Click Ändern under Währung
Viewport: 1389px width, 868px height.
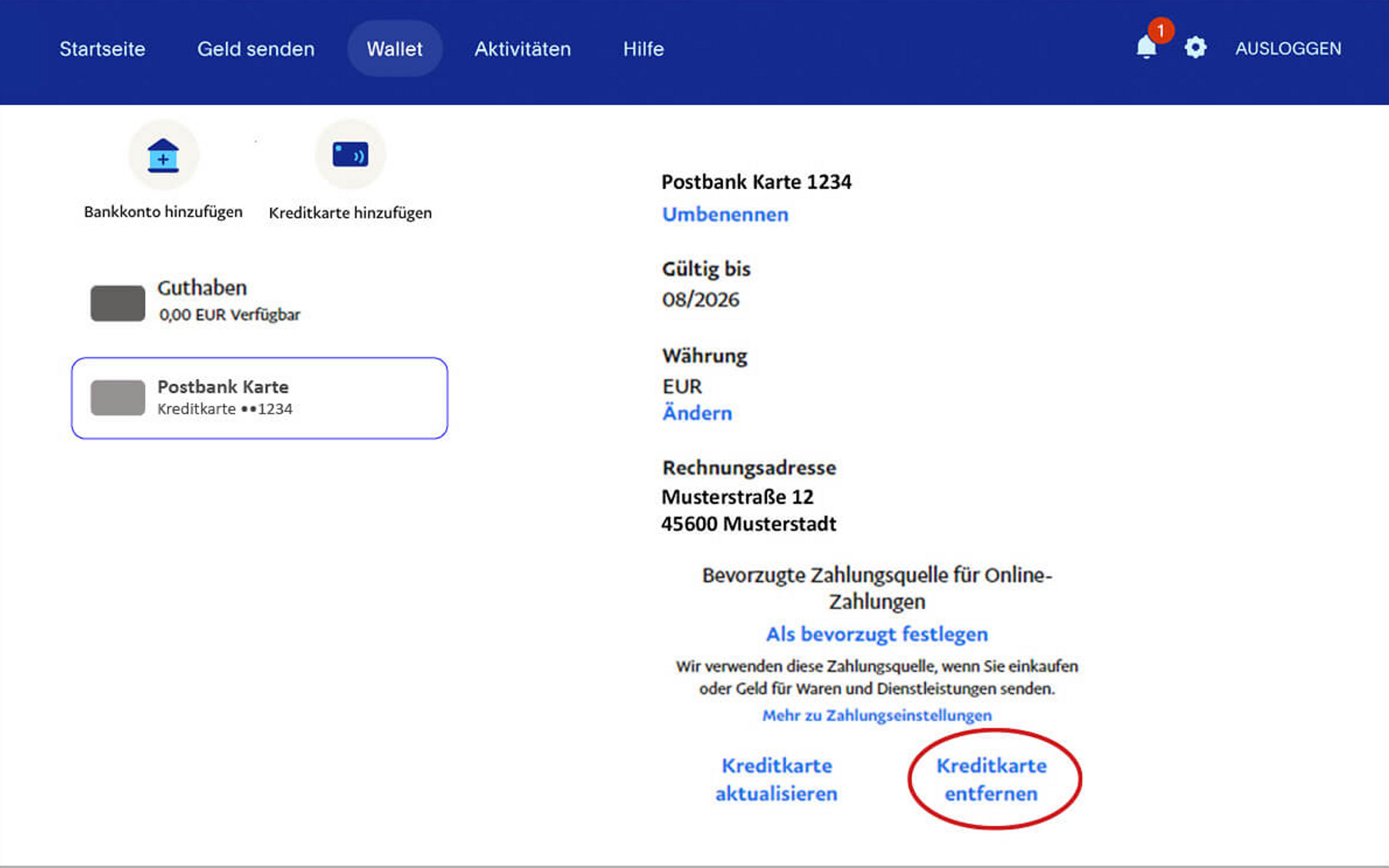tap(697, 413)
